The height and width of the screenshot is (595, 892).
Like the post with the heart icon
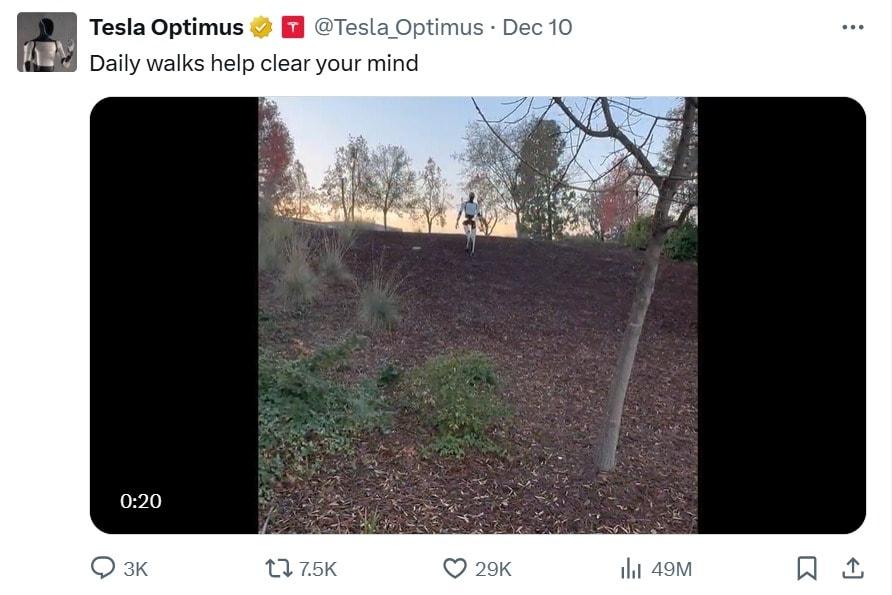coord(455,568)
